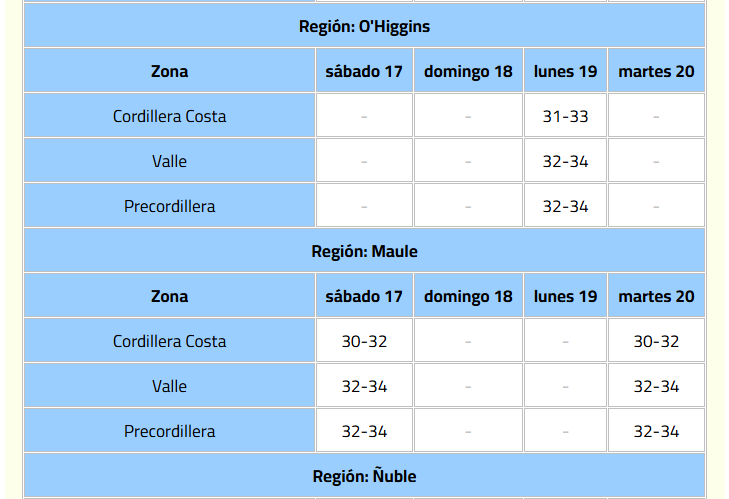Select martes 20 header in O'Higgins table

656,71
